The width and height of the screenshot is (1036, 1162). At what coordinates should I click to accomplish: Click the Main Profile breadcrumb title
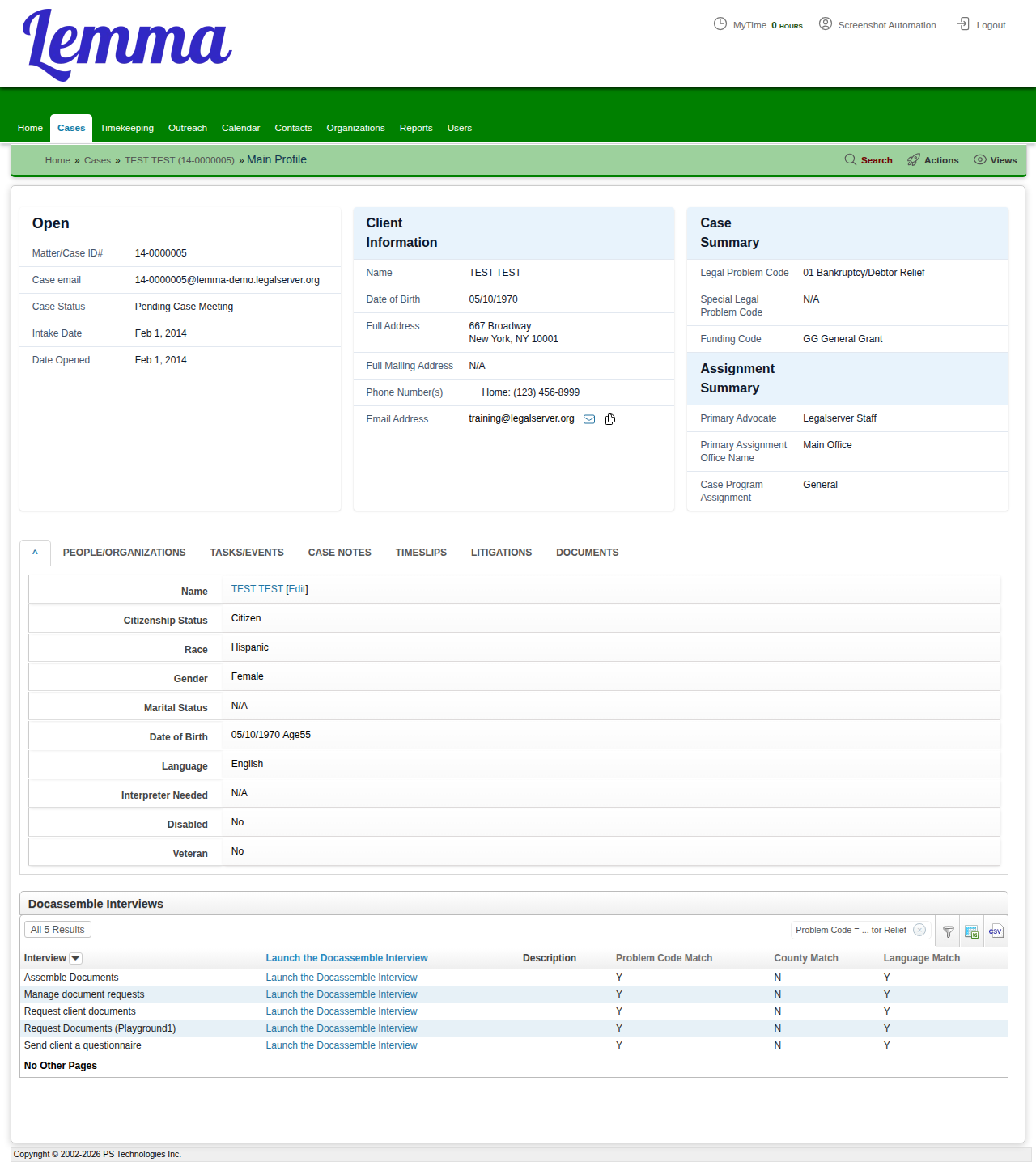pos(277,159)
